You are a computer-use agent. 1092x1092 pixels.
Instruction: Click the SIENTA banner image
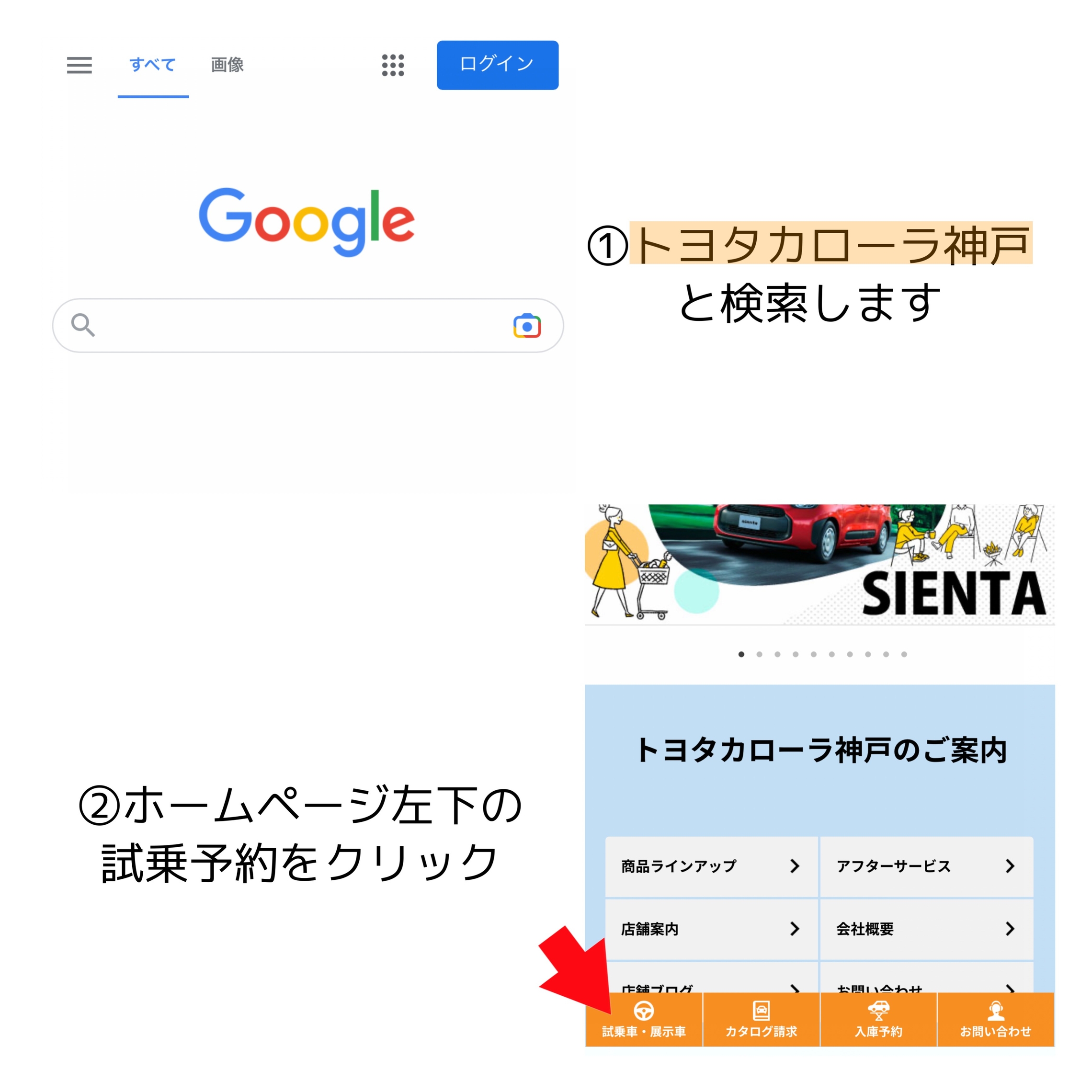pos(819,565)
